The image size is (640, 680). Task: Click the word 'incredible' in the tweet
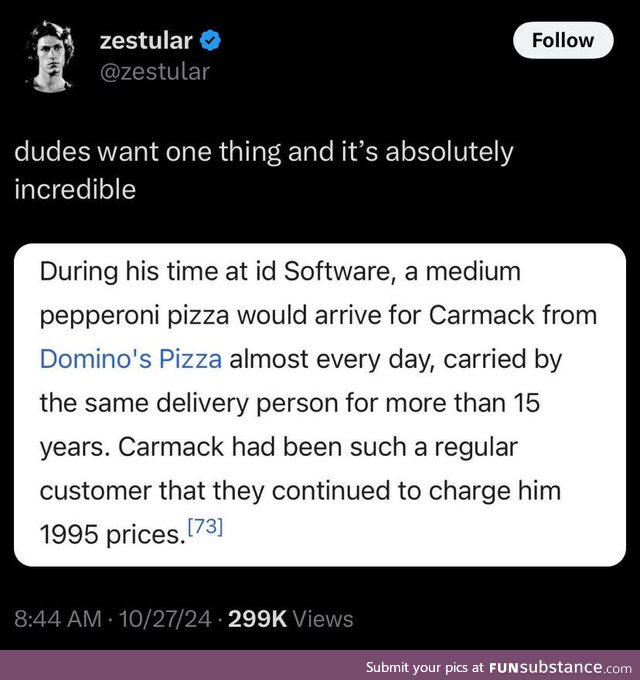74,189
